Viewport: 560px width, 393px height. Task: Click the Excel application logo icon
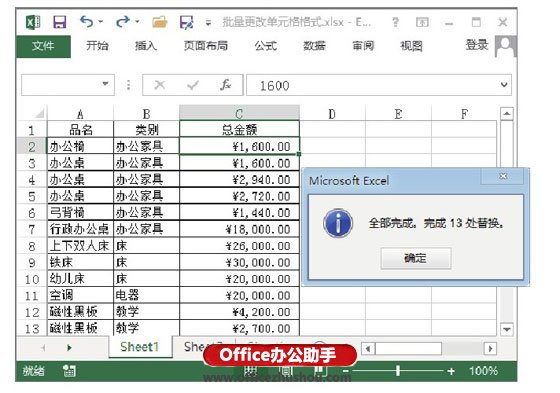33,23
